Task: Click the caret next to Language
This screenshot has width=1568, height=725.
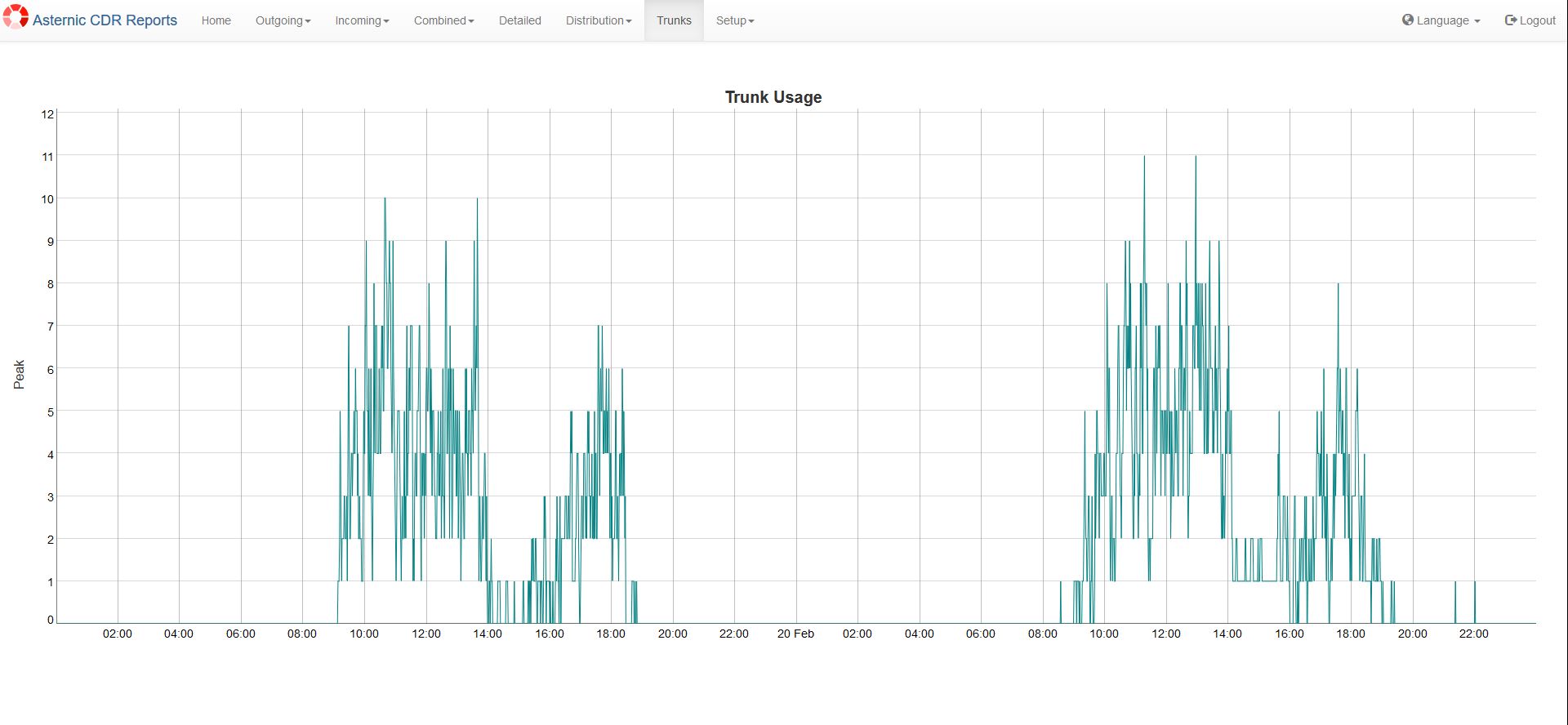Action: tap(1477, 21)
